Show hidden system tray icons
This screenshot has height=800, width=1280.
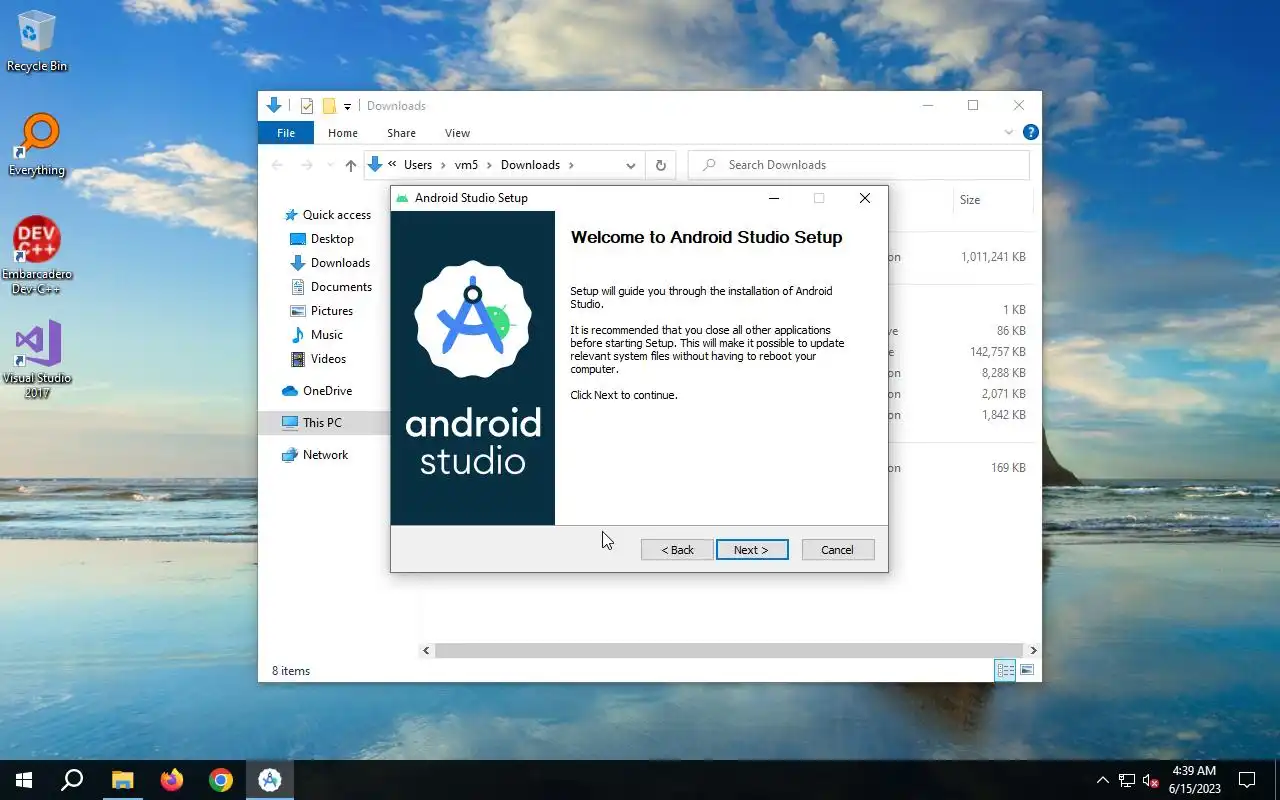1103,780
